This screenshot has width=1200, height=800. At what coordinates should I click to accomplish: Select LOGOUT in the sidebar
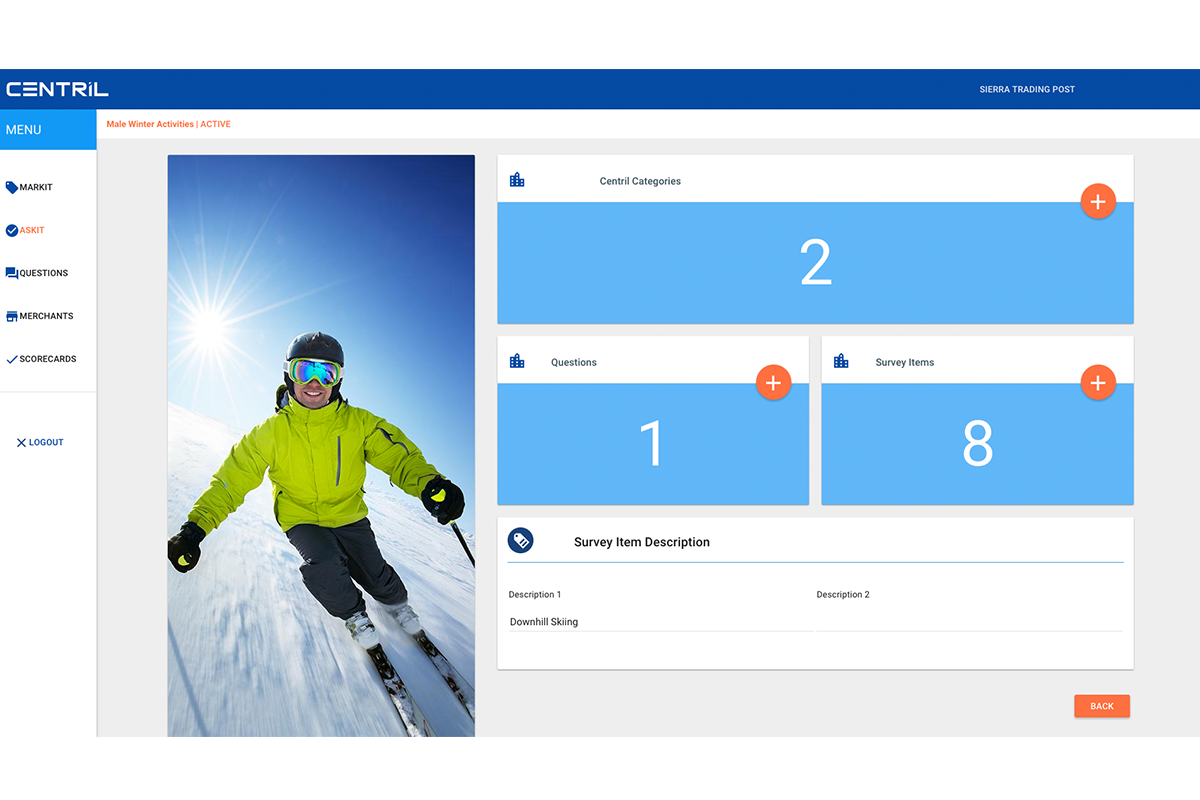click(40, 442)
